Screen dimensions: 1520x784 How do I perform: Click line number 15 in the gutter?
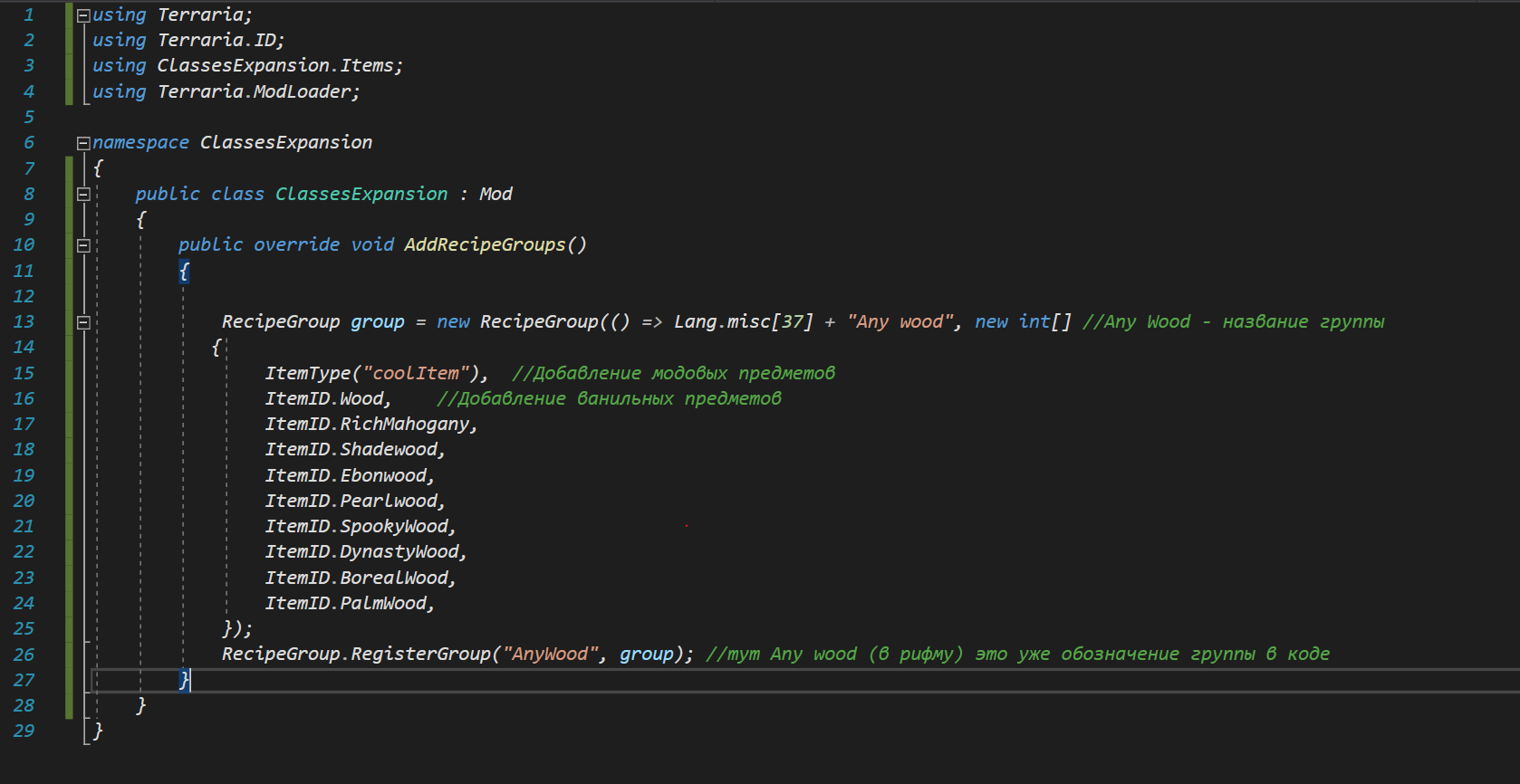point(24,373)
